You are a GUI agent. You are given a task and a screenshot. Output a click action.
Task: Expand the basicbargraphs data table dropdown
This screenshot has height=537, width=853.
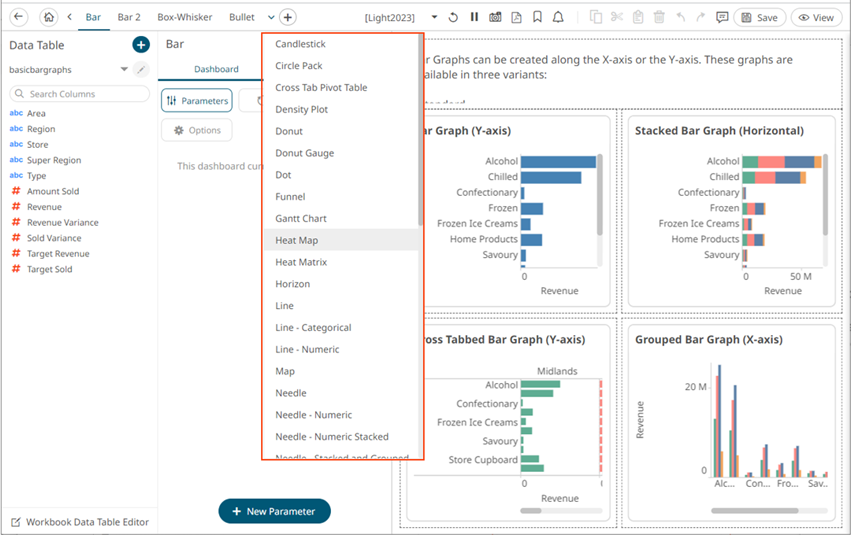click(124, 70)
